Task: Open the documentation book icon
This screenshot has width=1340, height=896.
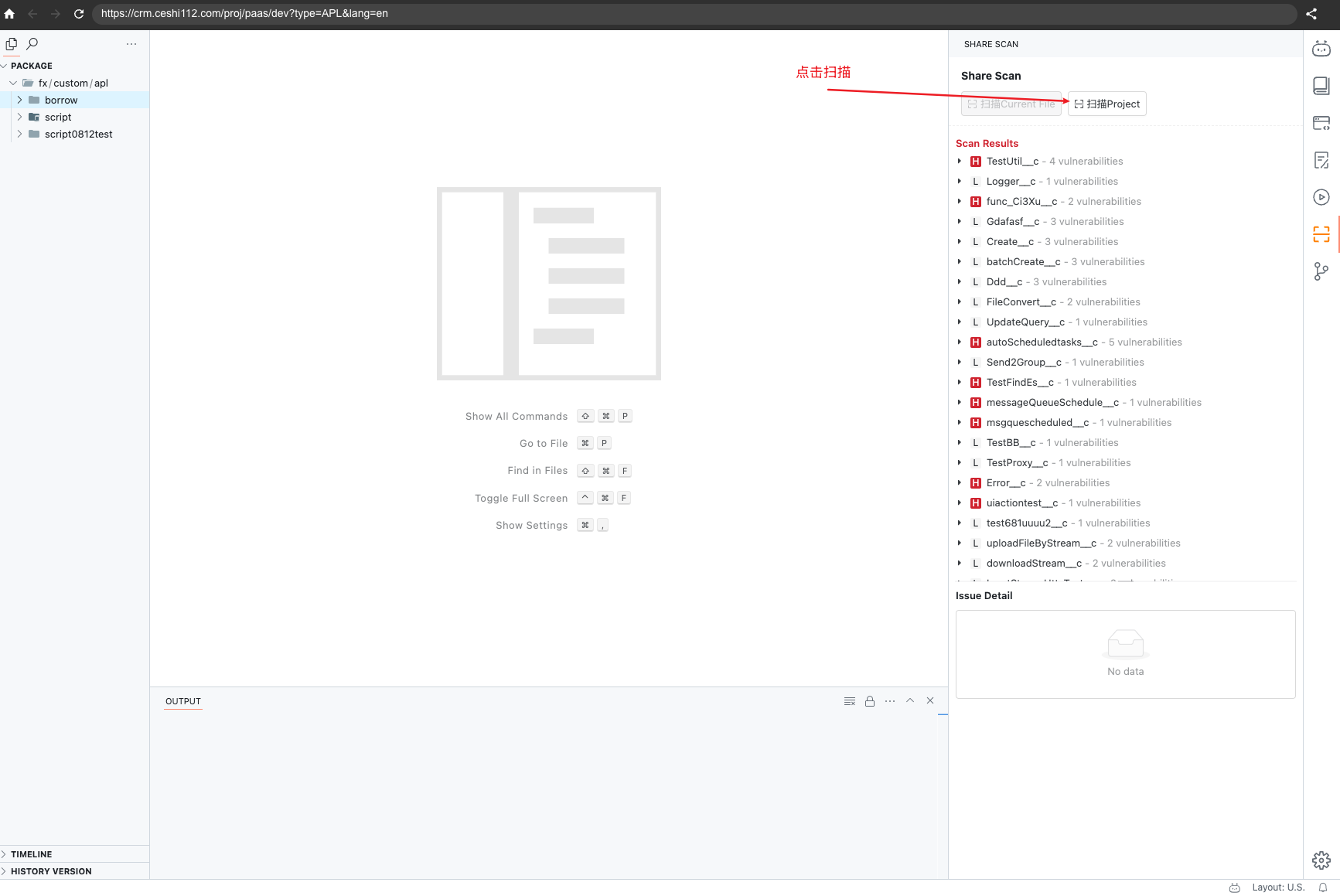Action: point(1321,86)
